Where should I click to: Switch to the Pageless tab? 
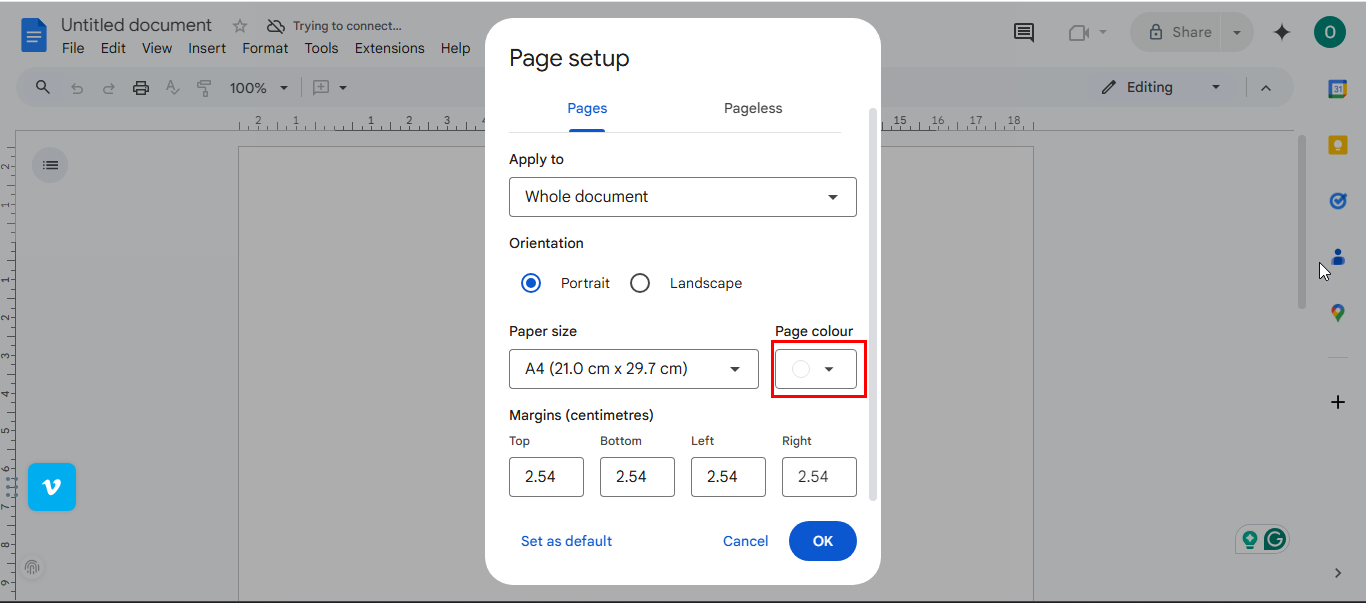click(x=752, y=108)
